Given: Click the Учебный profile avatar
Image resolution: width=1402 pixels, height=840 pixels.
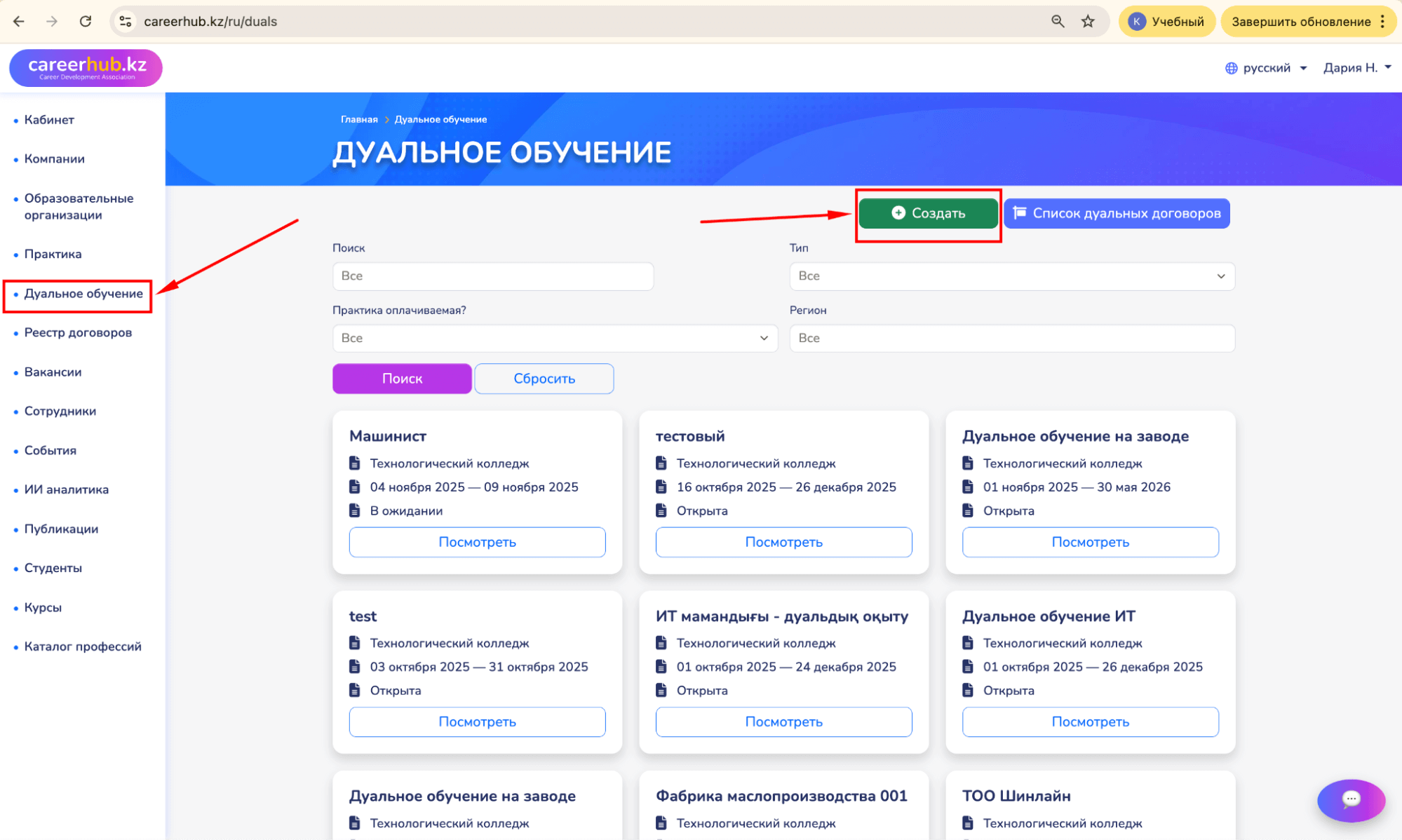Looking at the screenshot, I should (1137, 21).
